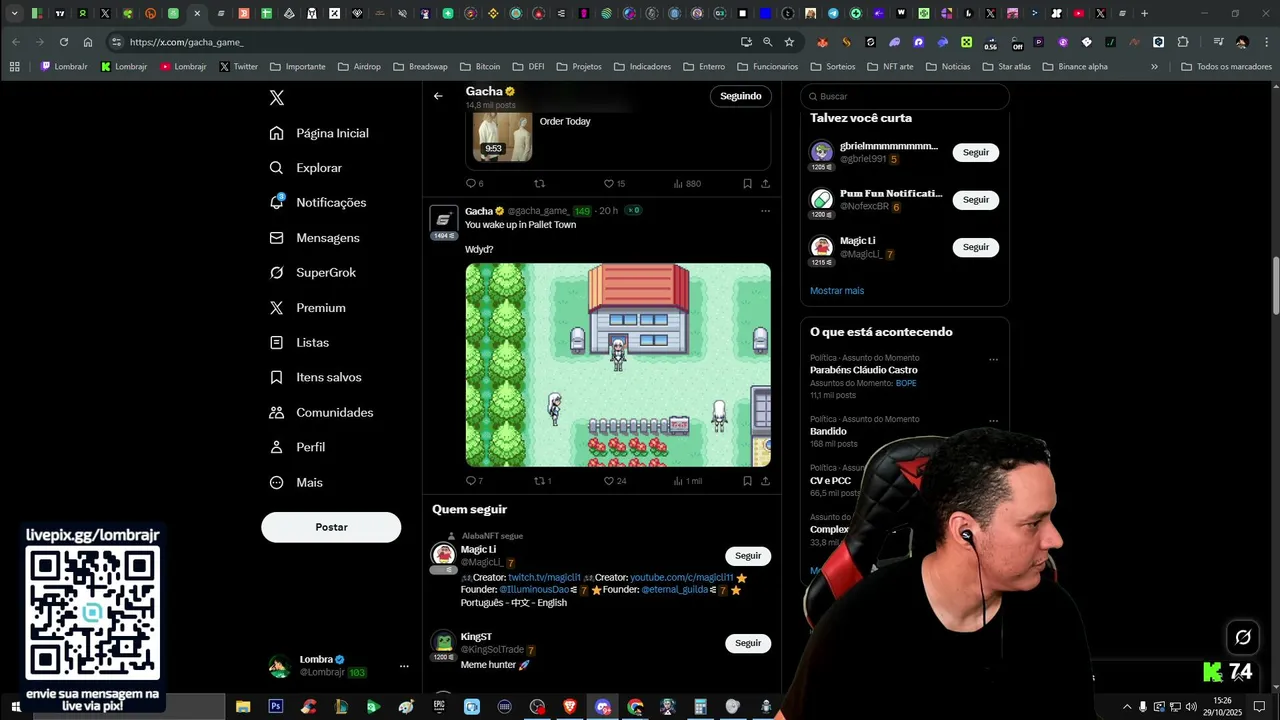The image size is (1280, 720).
Task: View the 1 mil views analytics on the Pallet Town post
Action: [688, 481]
